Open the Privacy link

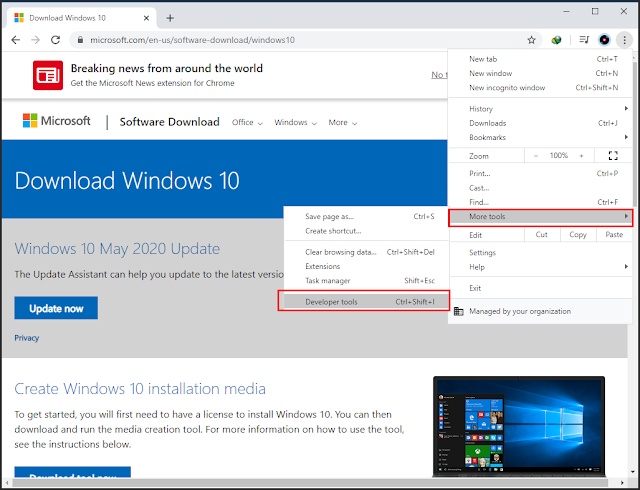[x=27, y=338]
